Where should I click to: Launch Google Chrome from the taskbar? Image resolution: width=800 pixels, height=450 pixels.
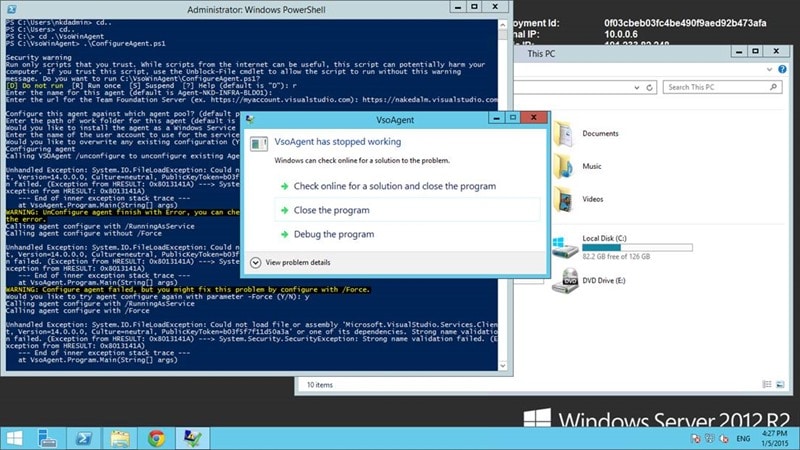pos(156,438)
